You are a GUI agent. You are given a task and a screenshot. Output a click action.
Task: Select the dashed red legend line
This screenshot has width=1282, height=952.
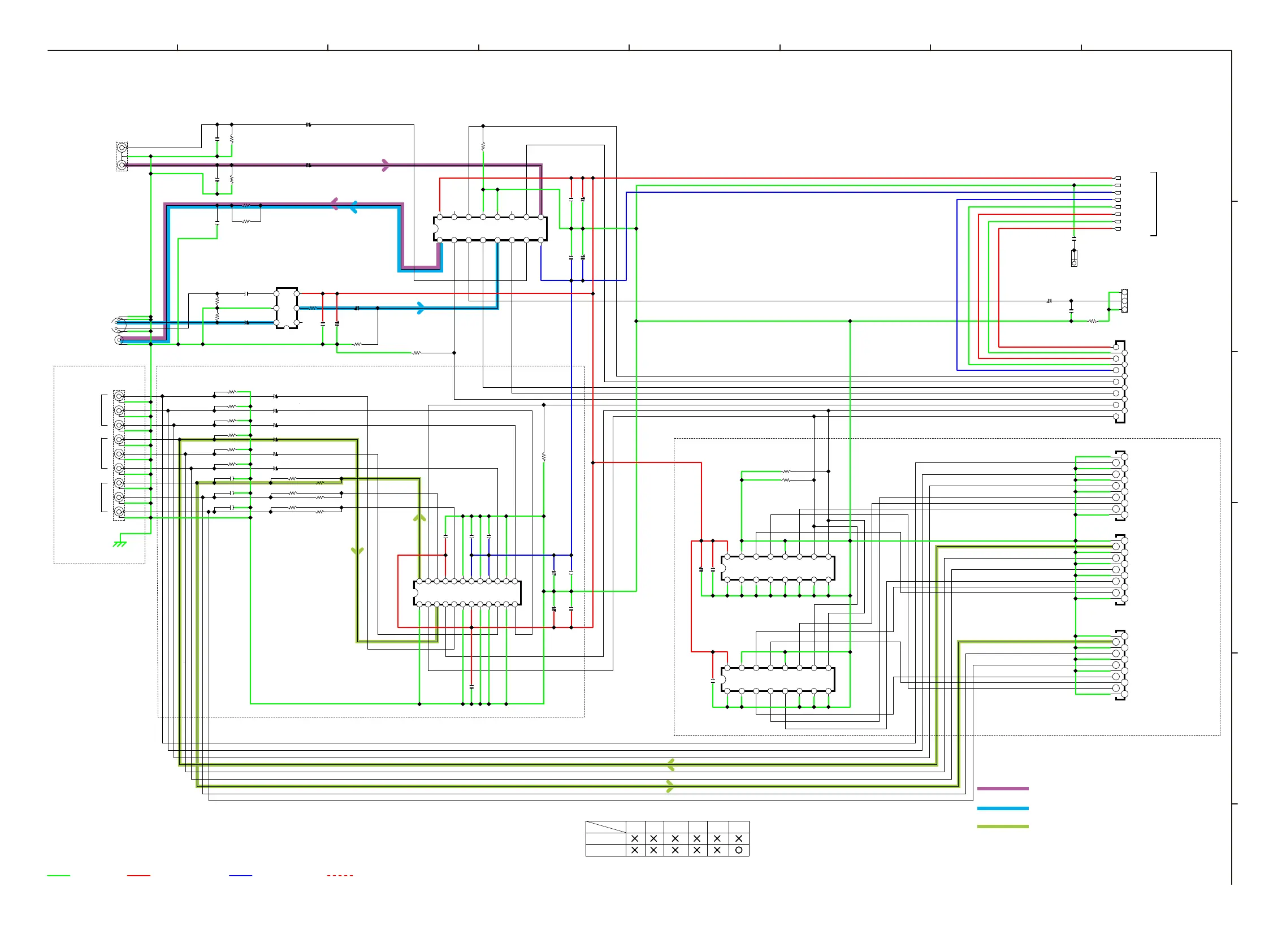[340, 875]
